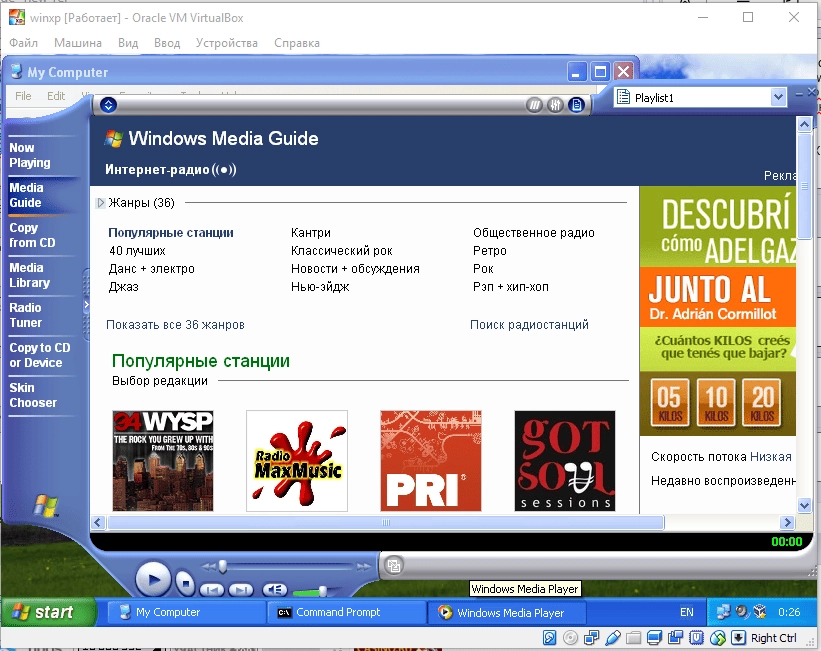Image resolution: width=821 pixels, height=651 pixels.
Task: Toggle playlist pane round button
Action: pos(576,105)
